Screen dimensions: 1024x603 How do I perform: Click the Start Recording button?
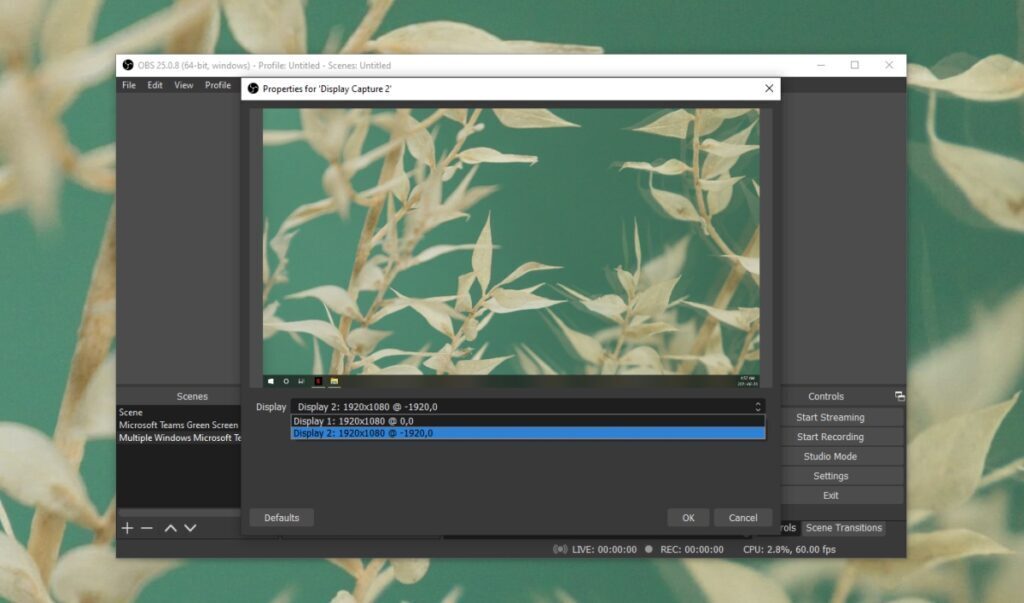(830, 437)
